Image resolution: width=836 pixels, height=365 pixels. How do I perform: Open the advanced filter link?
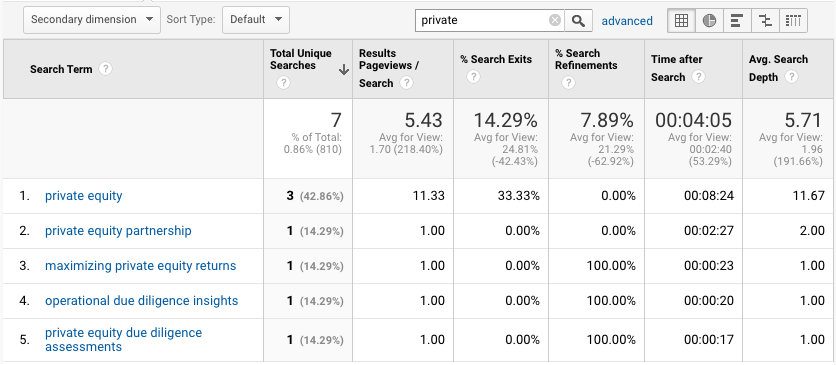[x=627, y=21]
